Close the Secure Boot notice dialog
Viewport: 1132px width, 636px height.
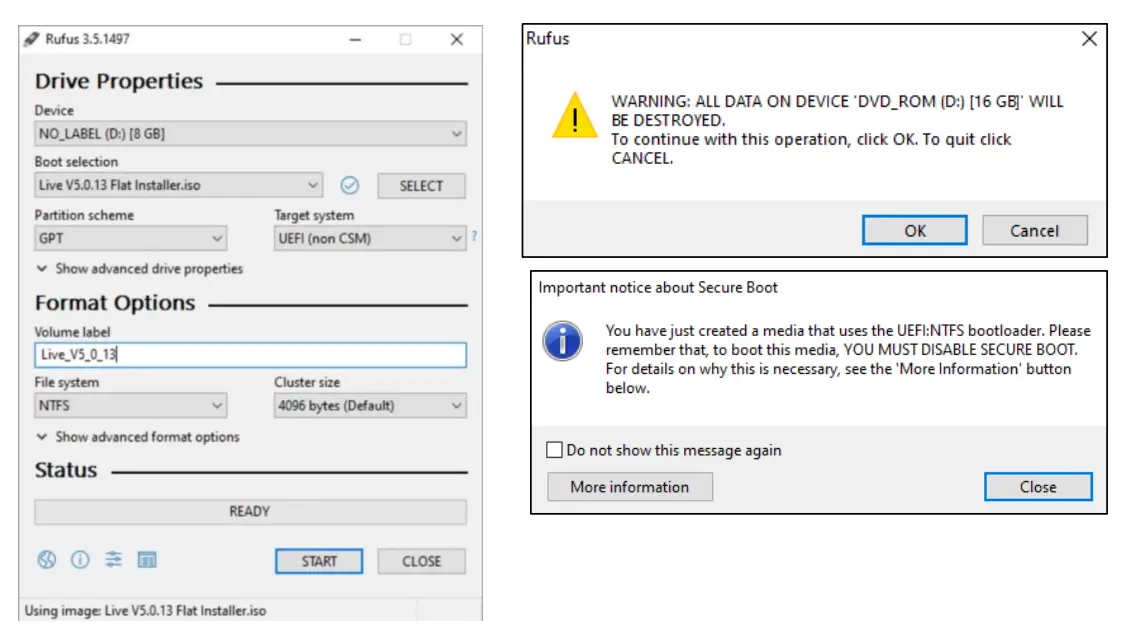point(1038,487)
